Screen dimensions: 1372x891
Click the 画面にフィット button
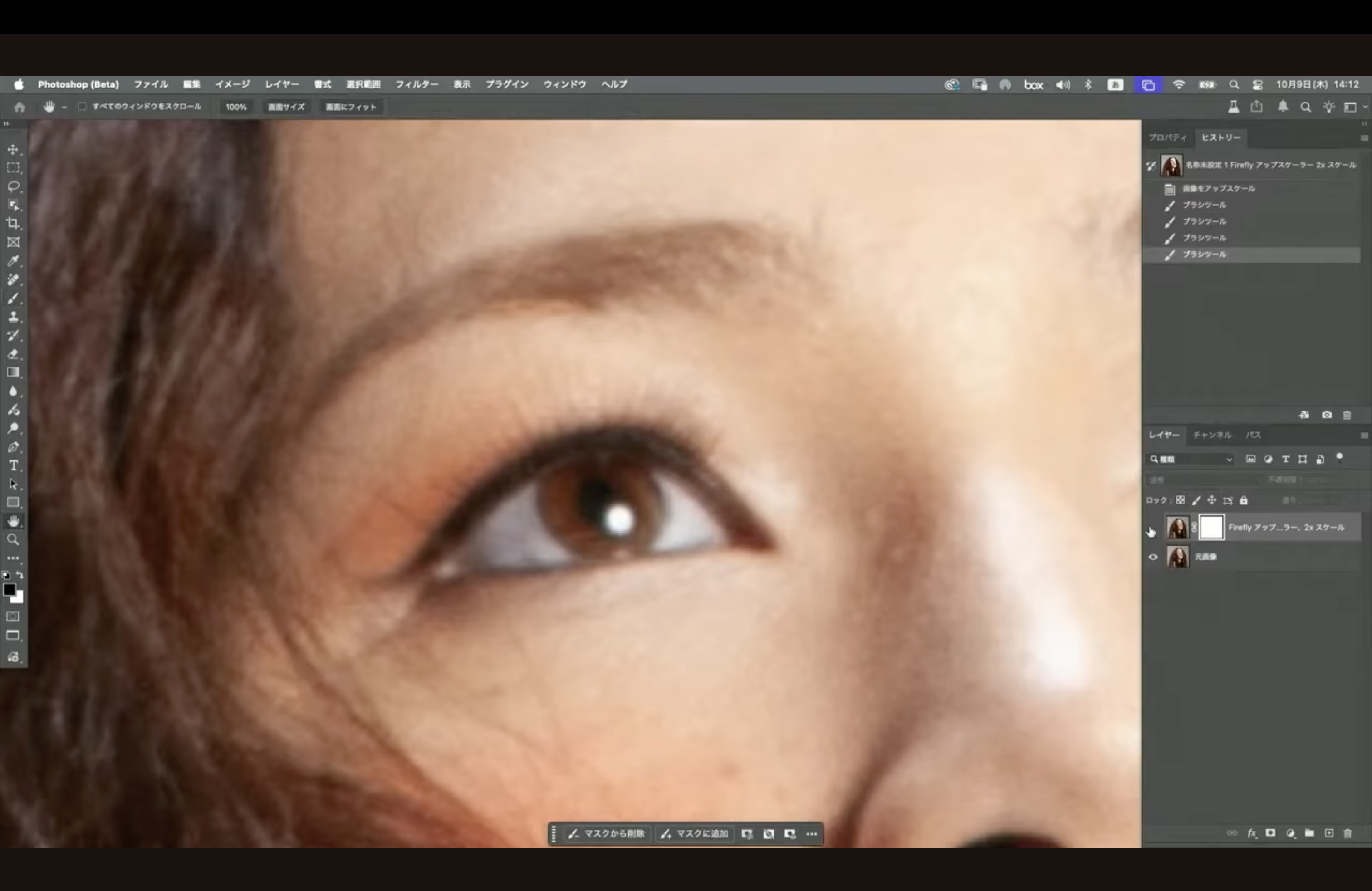(x=351, y=107)
